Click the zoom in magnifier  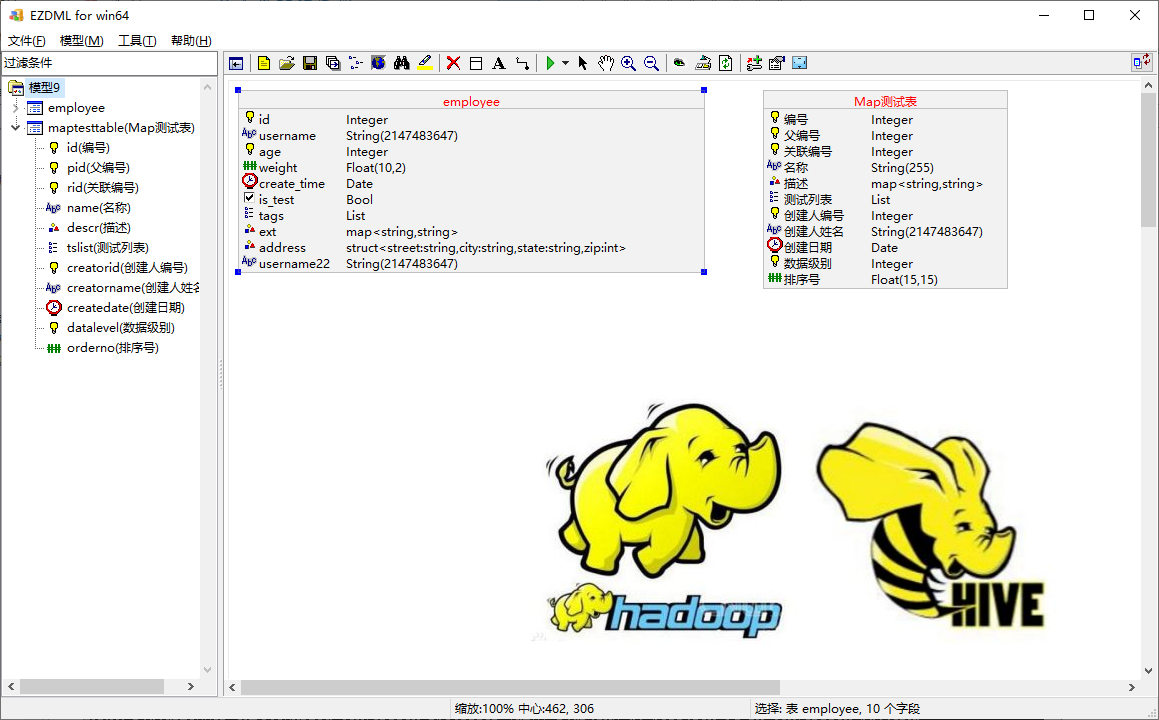(628, 64)
